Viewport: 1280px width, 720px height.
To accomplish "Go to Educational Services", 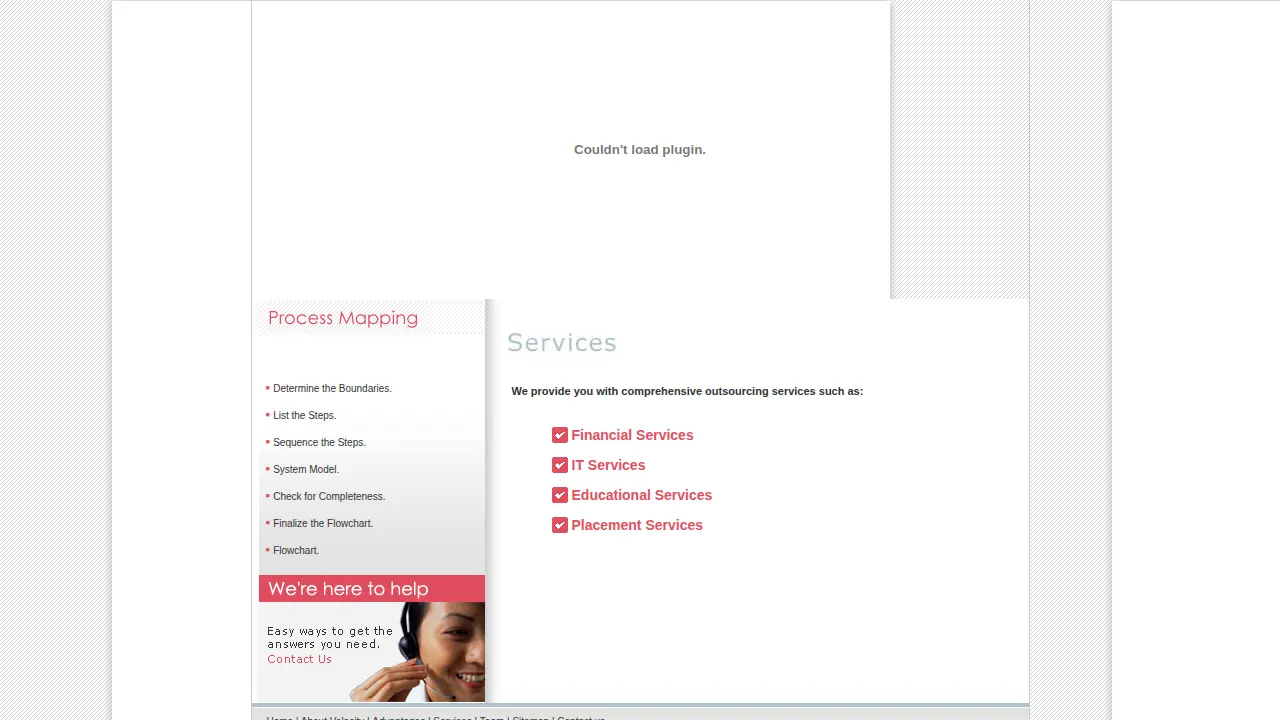I will click(x=642, y=495).
